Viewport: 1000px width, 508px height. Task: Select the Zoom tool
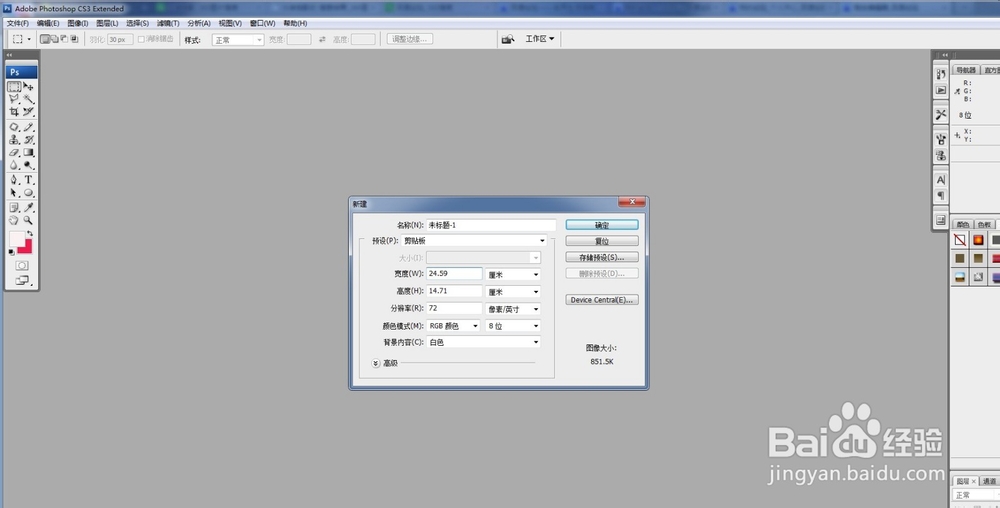click(x=29, y=221)
